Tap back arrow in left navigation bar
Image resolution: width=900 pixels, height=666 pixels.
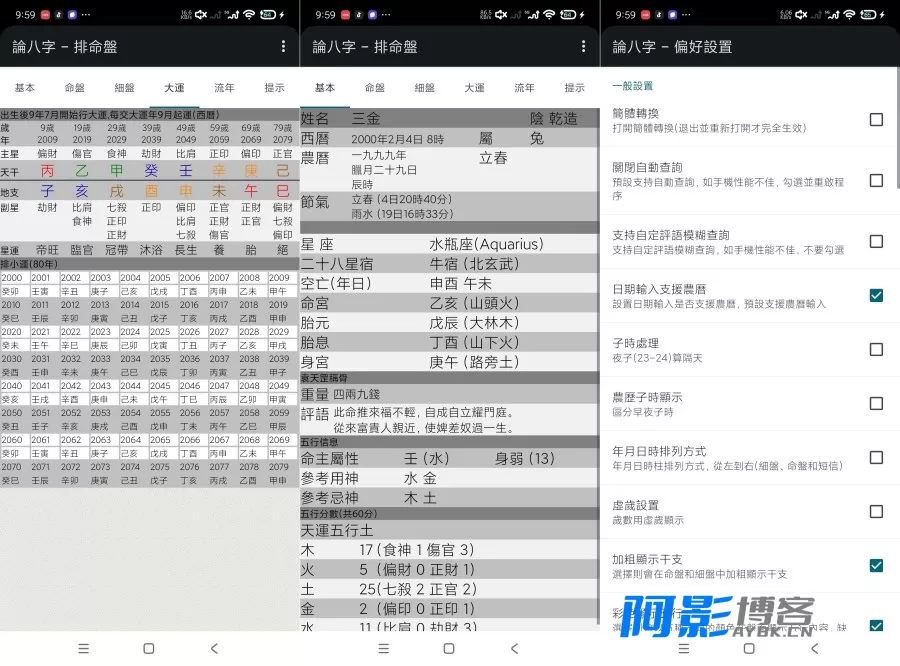tap(214, 648)
